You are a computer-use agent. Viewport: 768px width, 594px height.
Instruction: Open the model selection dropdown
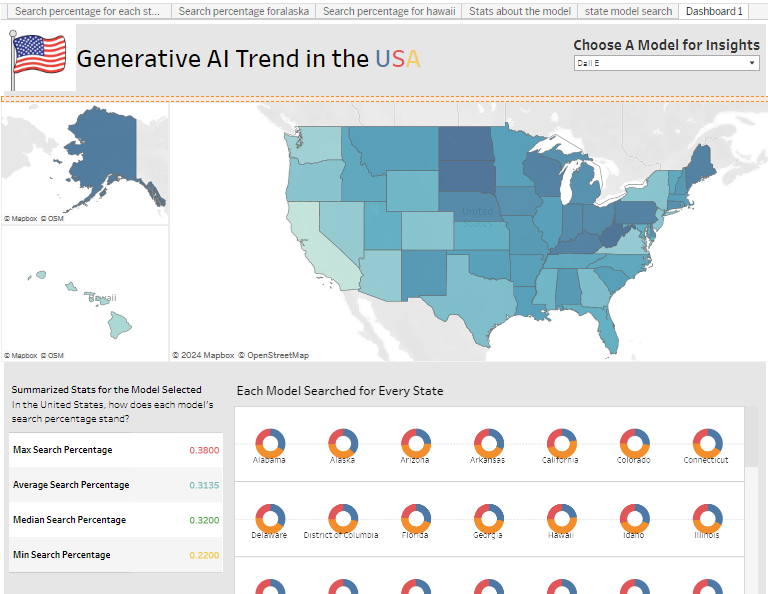click(666, 63)
